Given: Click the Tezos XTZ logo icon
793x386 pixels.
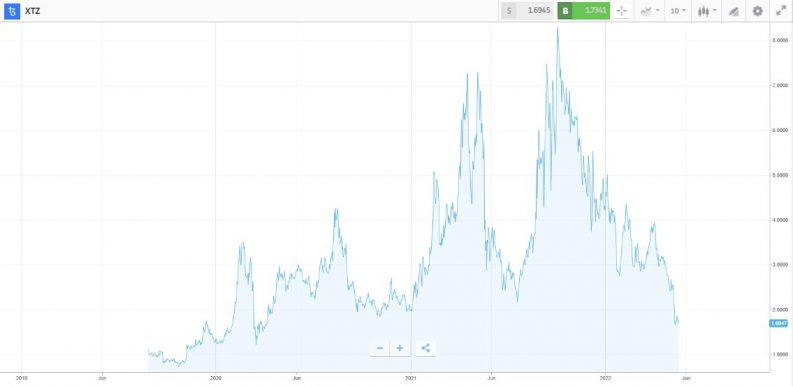Looking at the screenshot, I should 12,11.
